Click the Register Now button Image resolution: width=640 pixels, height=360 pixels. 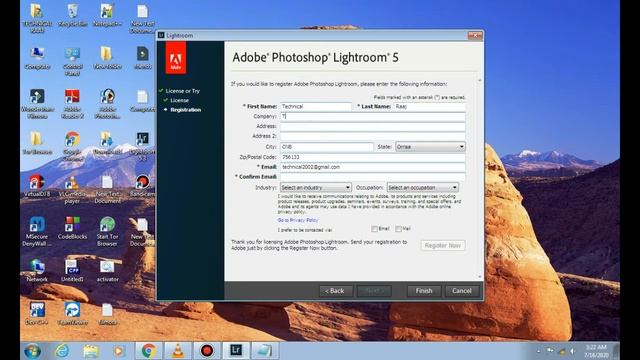pos(443,245)
